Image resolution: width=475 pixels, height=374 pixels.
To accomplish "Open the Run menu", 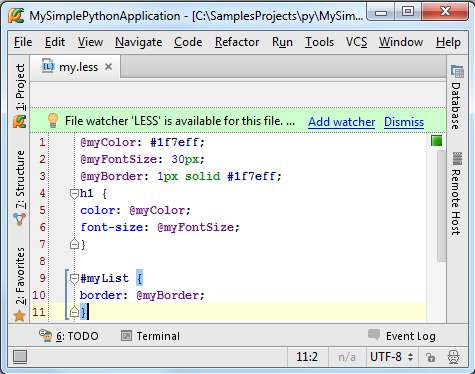I will 282,42.
